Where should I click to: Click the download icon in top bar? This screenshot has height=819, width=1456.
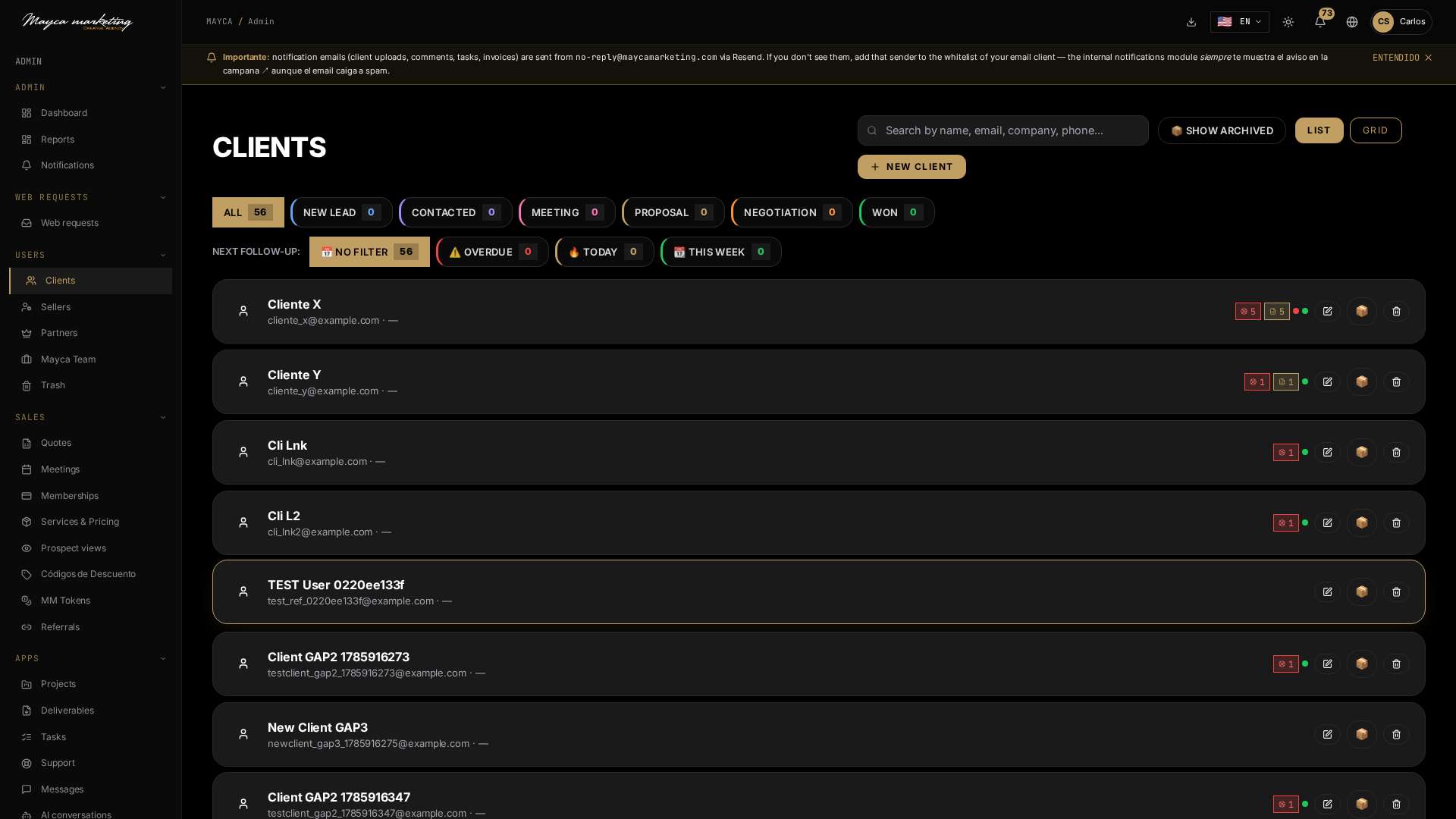click(1191, 22)
